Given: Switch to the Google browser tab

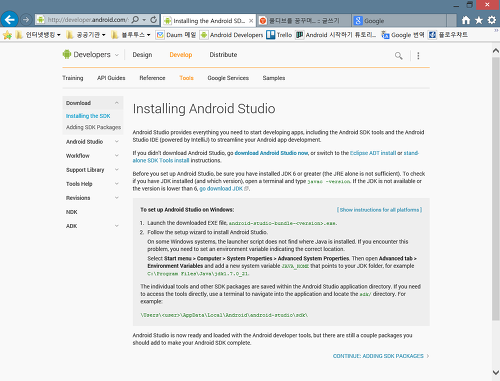Looking at the screenshot, I should (399, 21).
